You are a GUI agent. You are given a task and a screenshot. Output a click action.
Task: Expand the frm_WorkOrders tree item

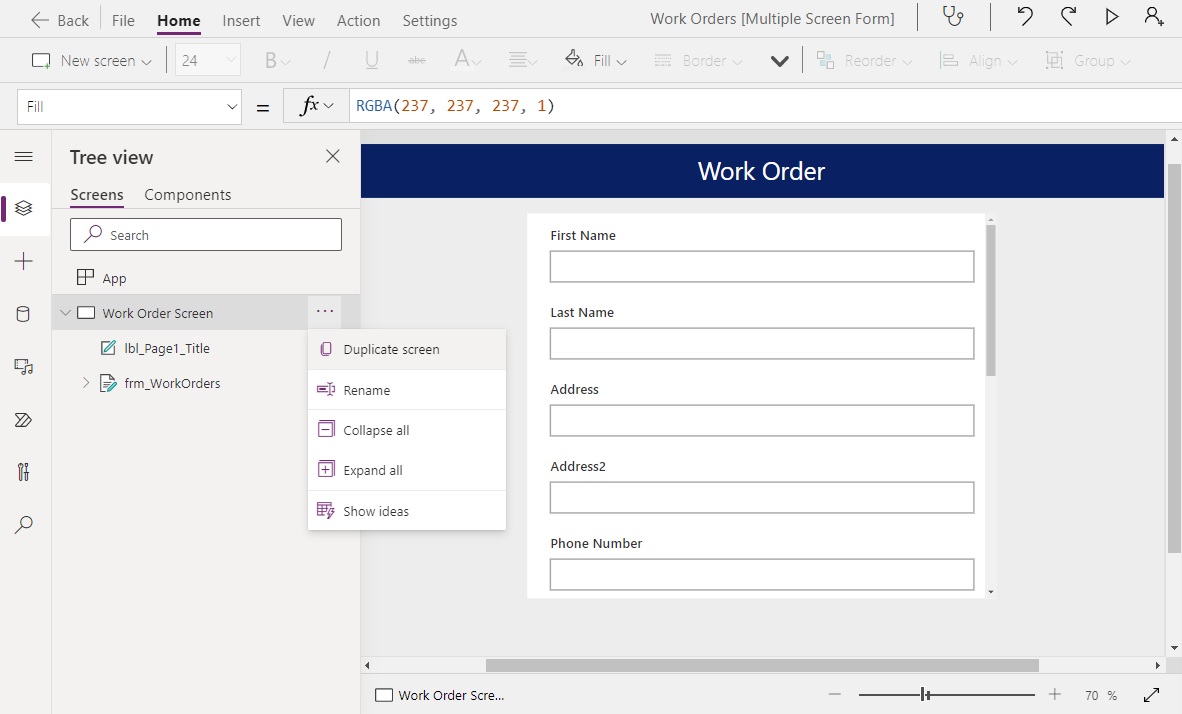[86, 383]
